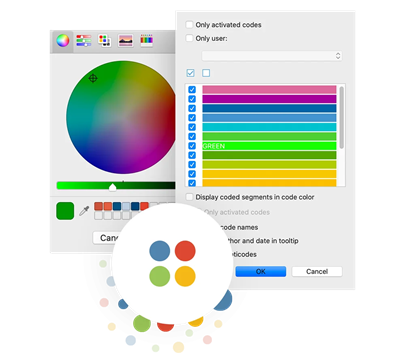Click the OK button

click(261, 271)
